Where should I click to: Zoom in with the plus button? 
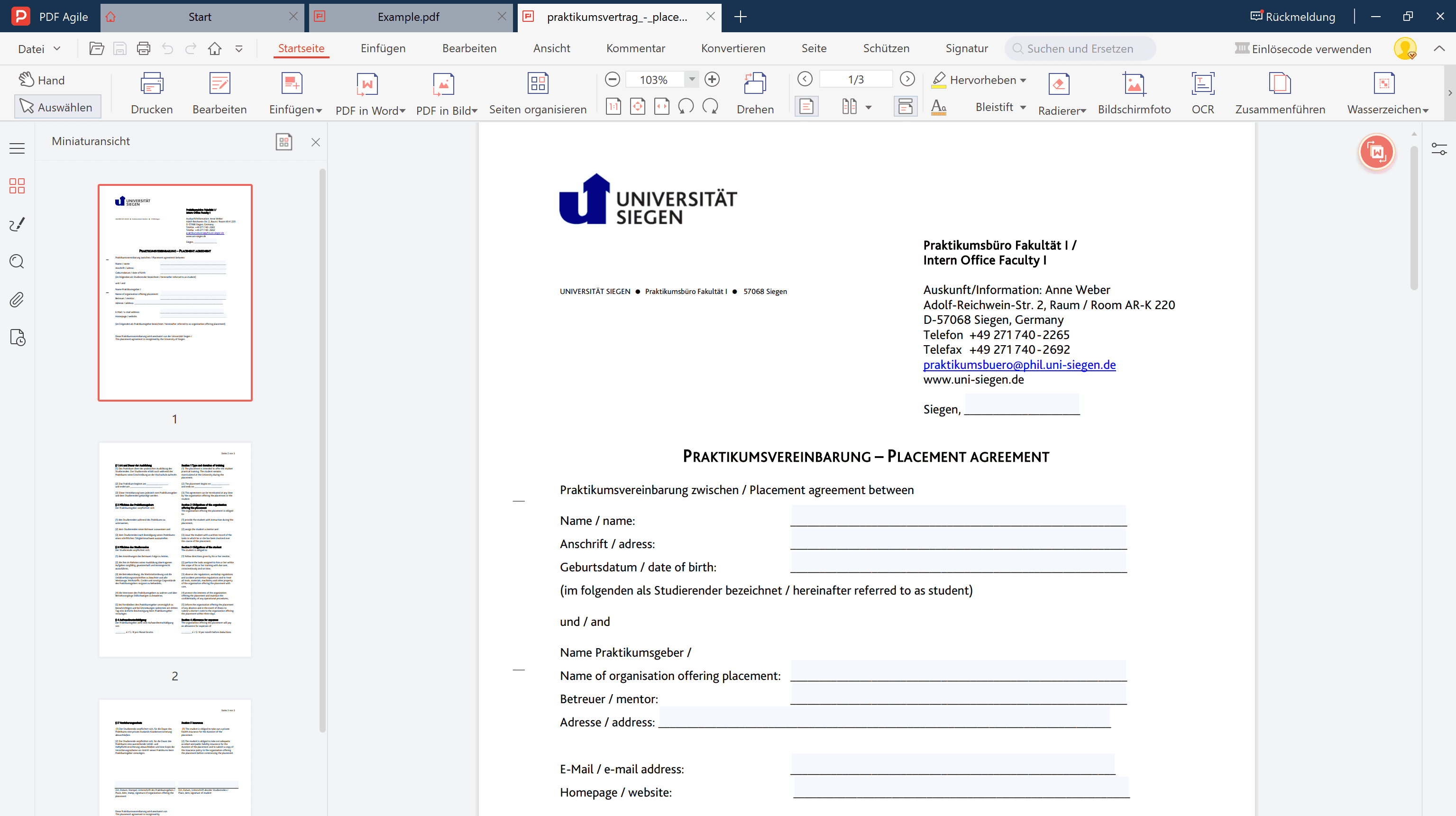click(x=712, y=79)
